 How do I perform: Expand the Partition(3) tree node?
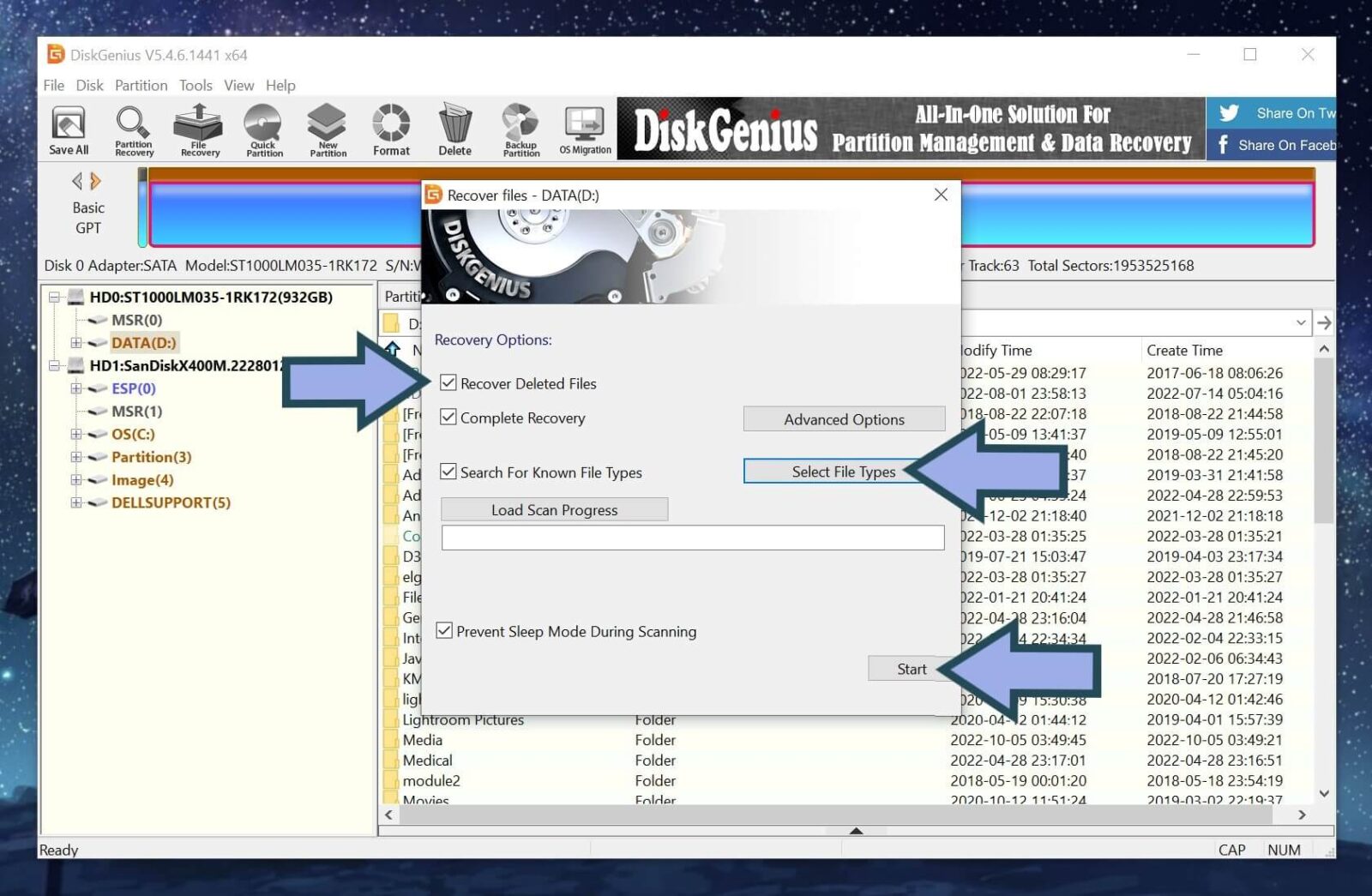pos(75,457)
